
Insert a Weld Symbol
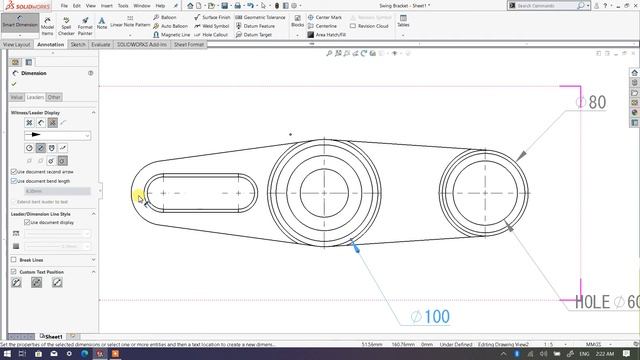pos(211,26)
